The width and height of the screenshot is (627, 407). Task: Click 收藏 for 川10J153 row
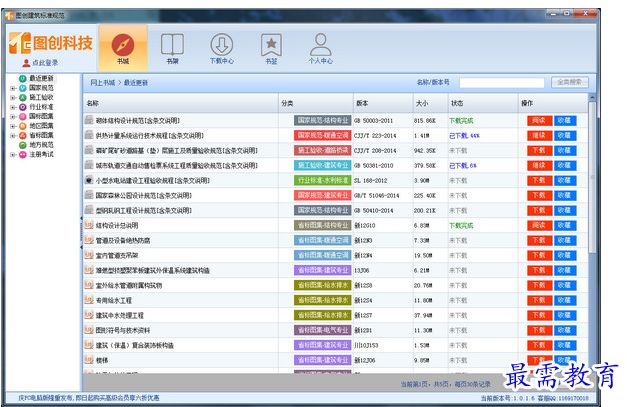565,345
